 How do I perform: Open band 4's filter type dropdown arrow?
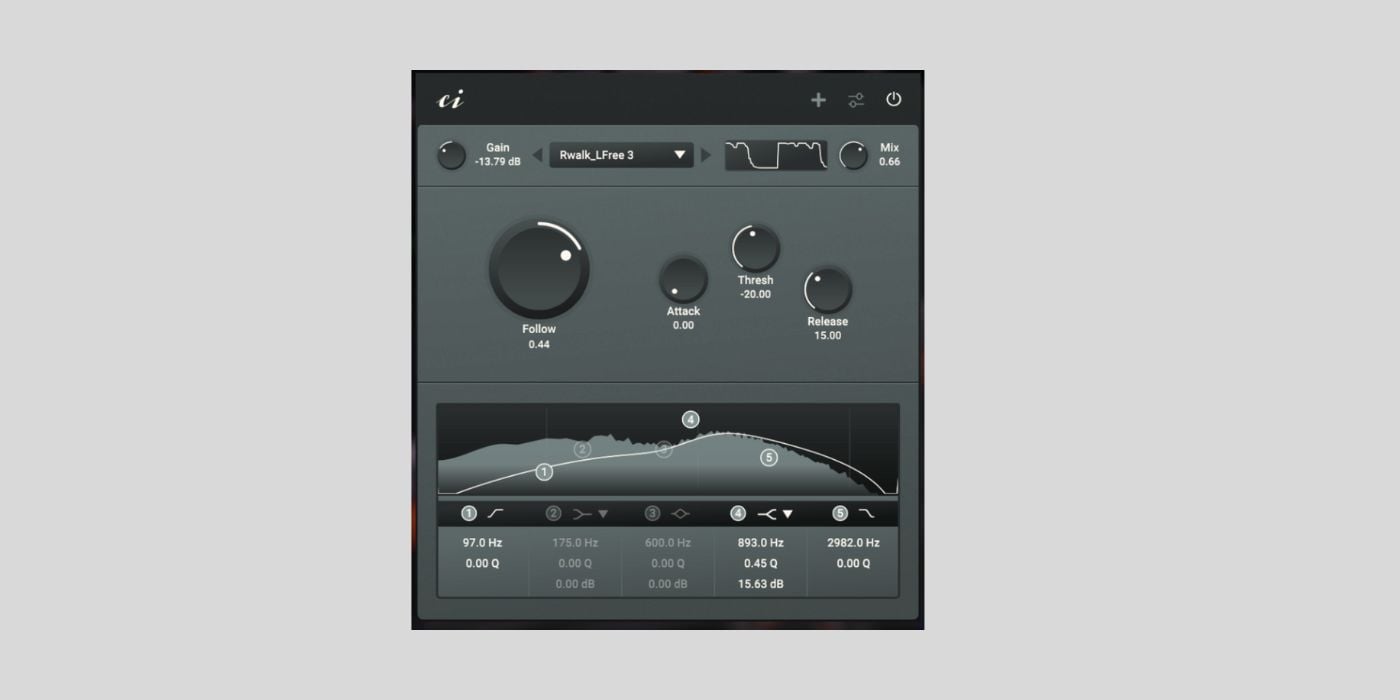coord(788,514)
